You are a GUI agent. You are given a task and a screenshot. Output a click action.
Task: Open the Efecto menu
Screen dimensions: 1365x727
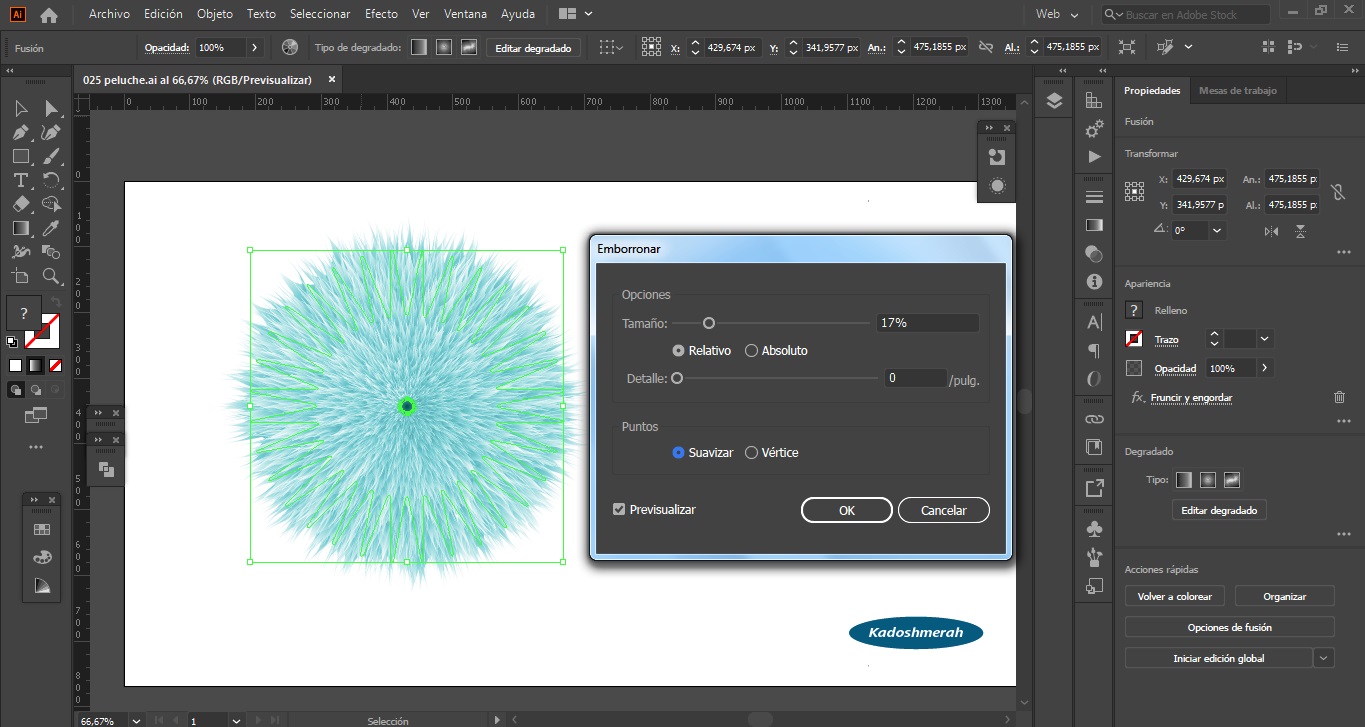click(381, 14)
